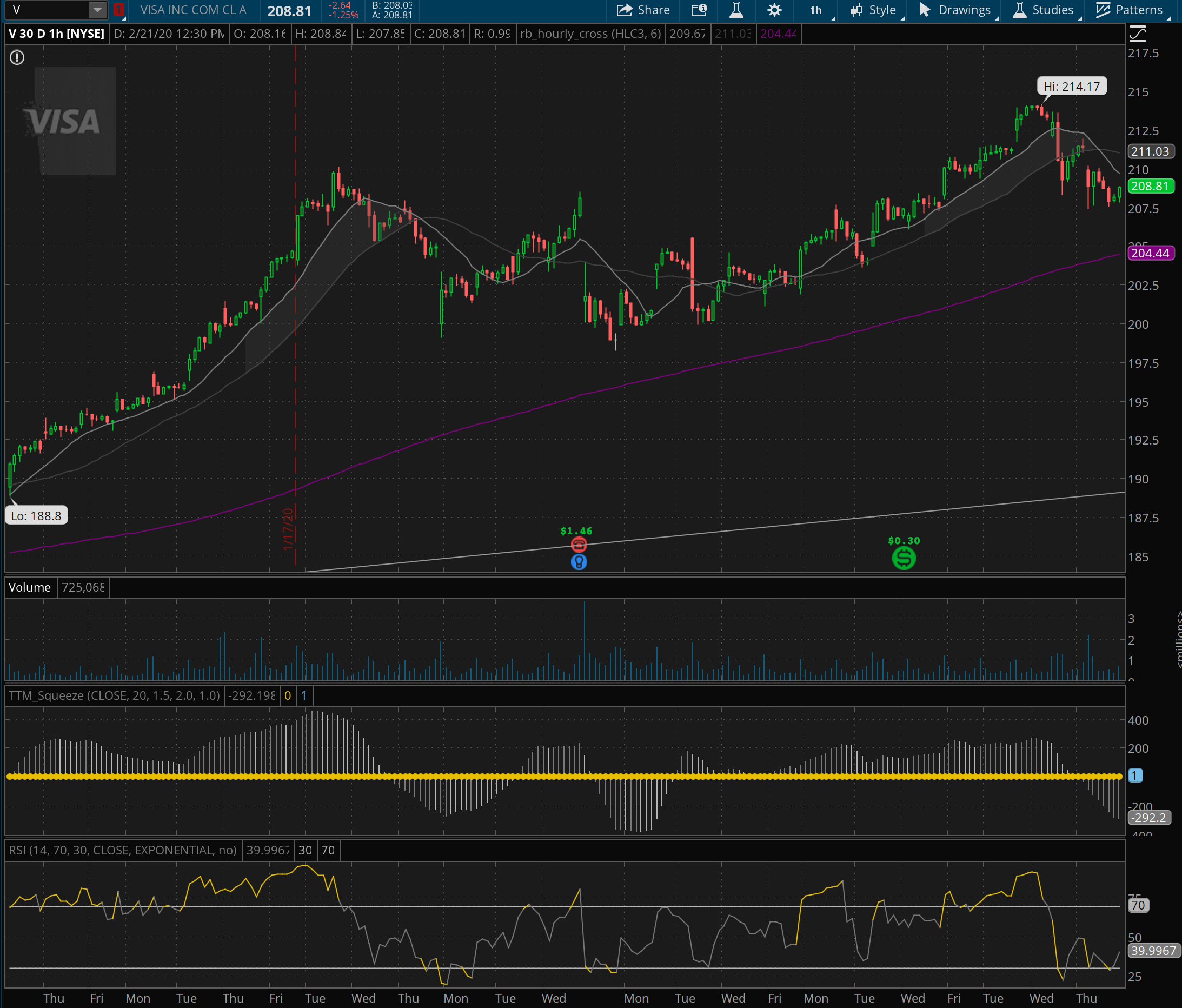Screen dimensions: 1182x1008
Task: Click the 'V 30 D 1h [NYSE]' chart label
Action: tap(56, 34)
